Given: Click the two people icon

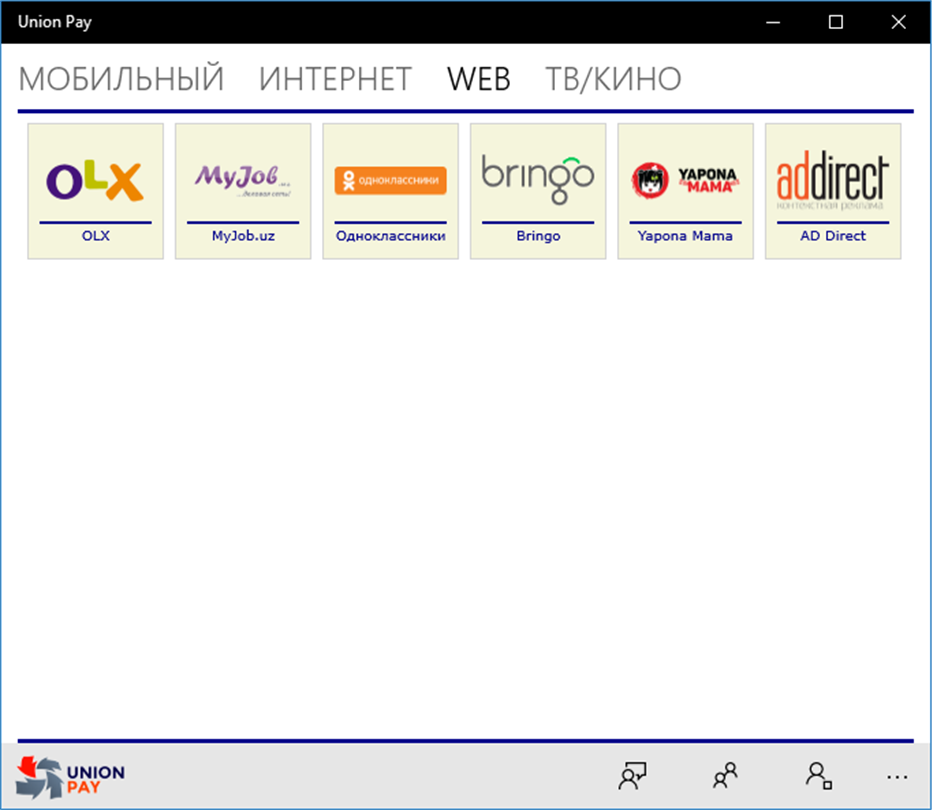Looking at the screenshot, I should 725,776.
